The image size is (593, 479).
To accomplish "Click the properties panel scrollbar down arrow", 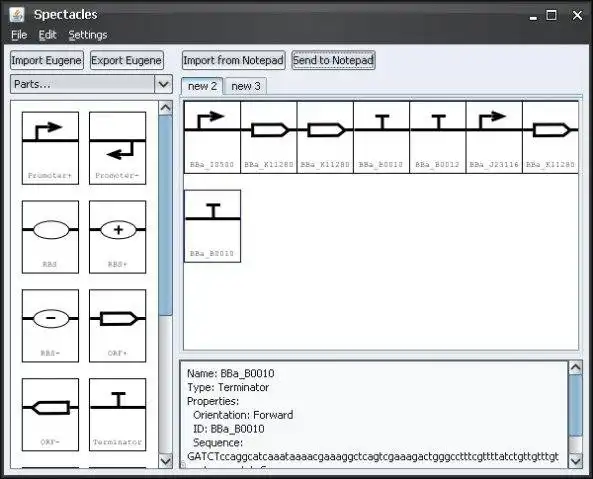I will pyautogui.click(x=575, y=461).
